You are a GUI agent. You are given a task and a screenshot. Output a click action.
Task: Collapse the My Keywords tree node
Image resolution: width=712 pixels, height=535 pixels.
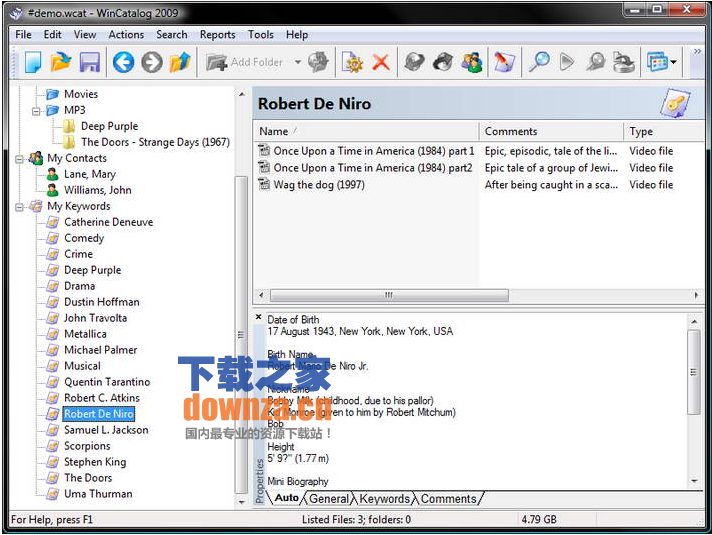tap(20, 207)
